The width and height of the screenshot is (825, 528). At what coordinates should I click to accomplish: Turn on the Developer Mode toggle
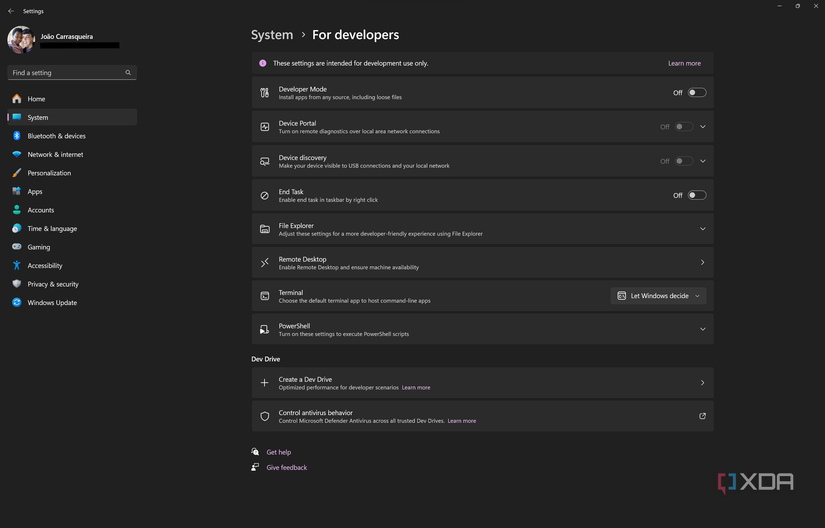(x=696, y=93)
